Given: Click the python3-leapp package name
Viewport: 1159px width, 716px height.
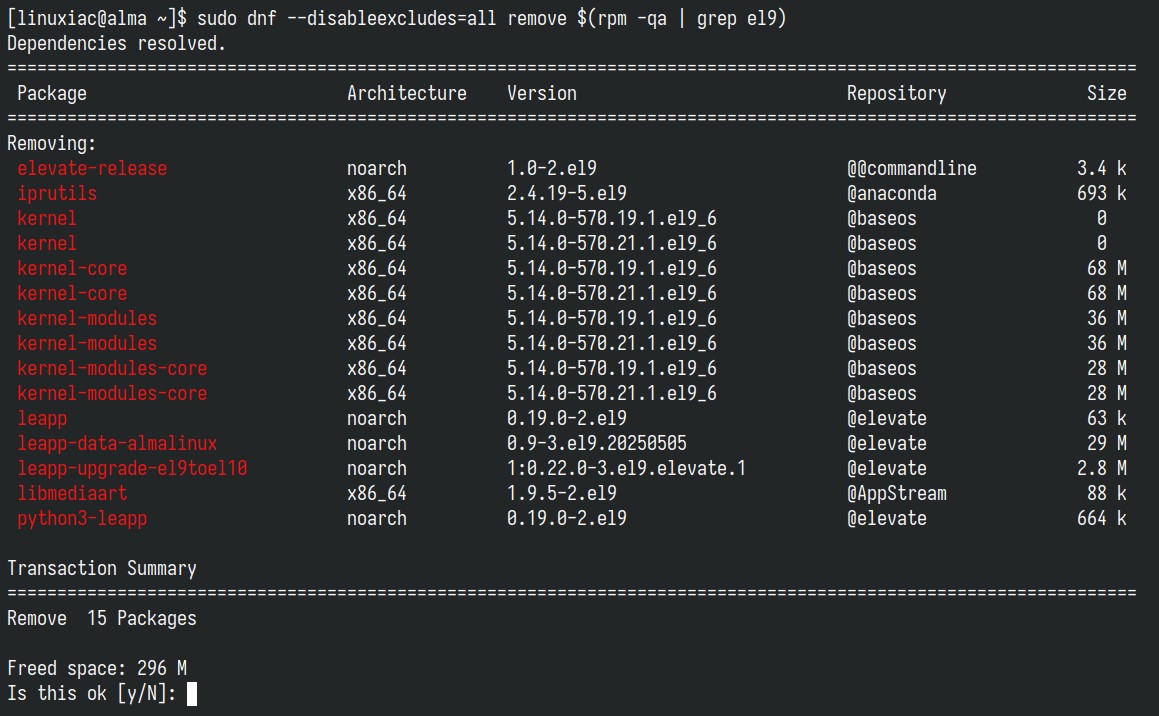Looking at the screenshot, I should click(81, 519).
